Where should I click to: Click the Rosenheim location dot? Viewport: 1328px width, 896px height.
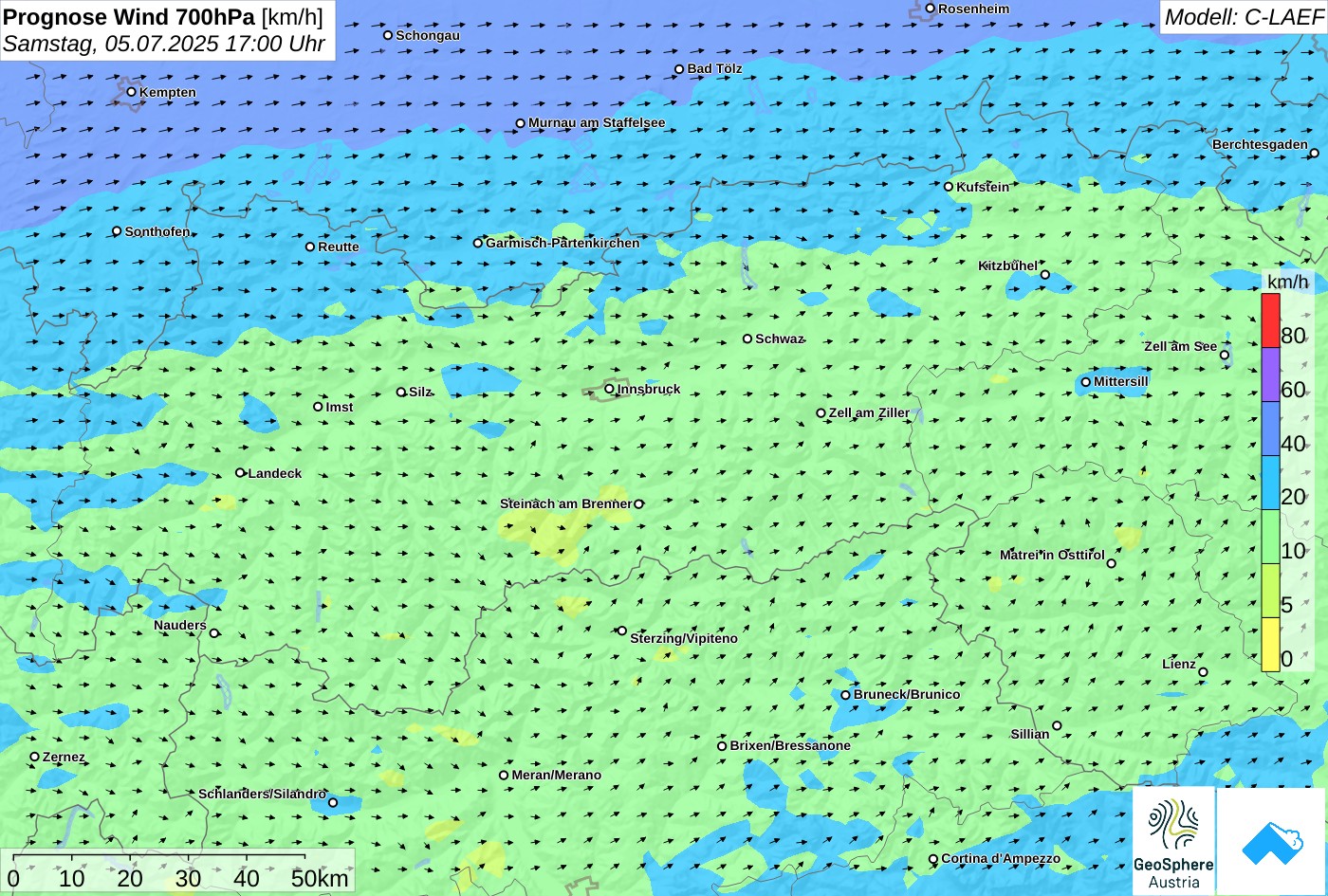(x=931, y=9)
